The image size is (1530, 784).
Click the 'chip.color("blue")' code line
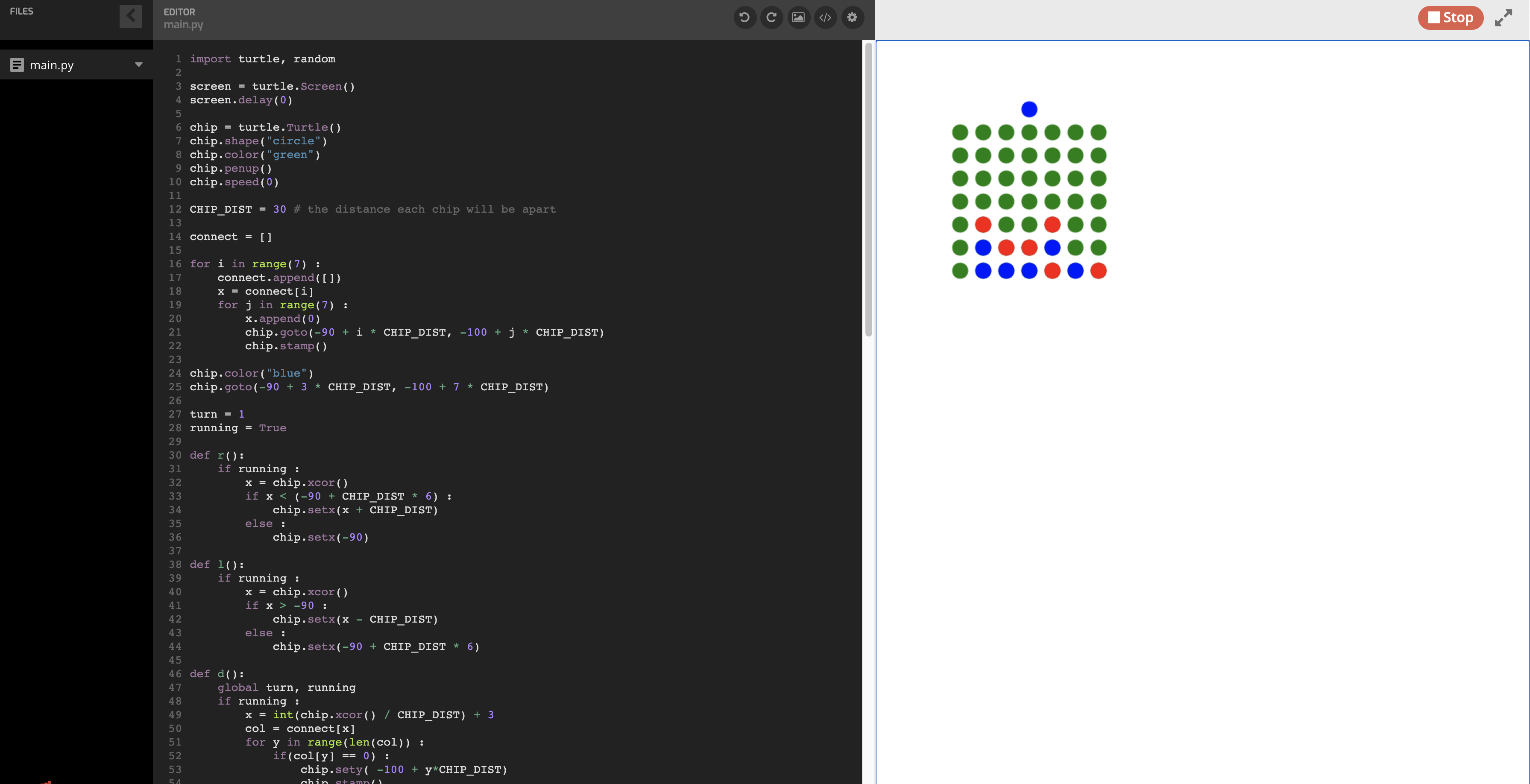(251, 373)
